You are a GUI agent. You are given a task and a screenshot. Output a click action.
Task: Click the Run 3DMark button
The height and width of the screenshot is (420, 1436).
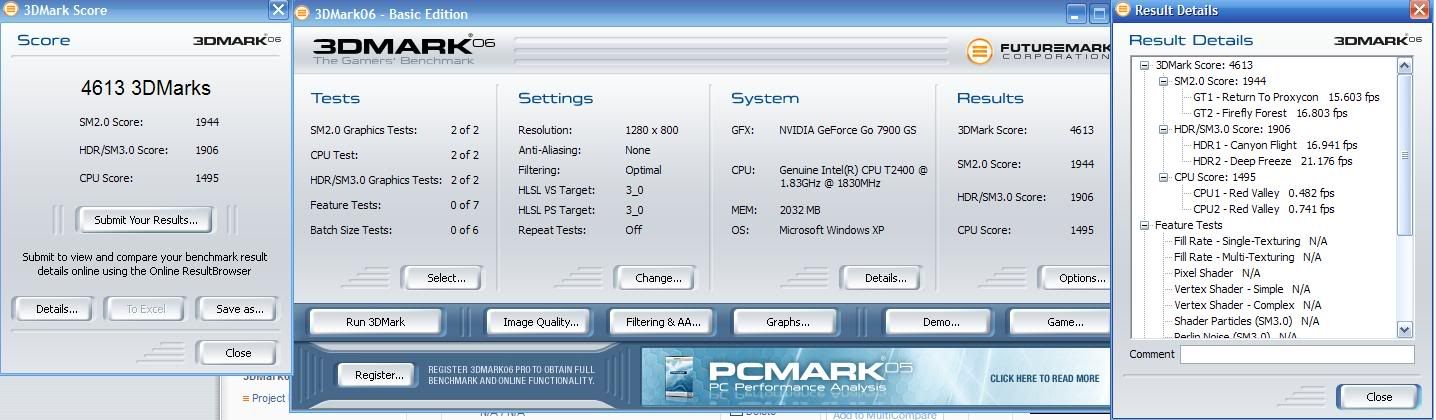(x=376, y=322)
